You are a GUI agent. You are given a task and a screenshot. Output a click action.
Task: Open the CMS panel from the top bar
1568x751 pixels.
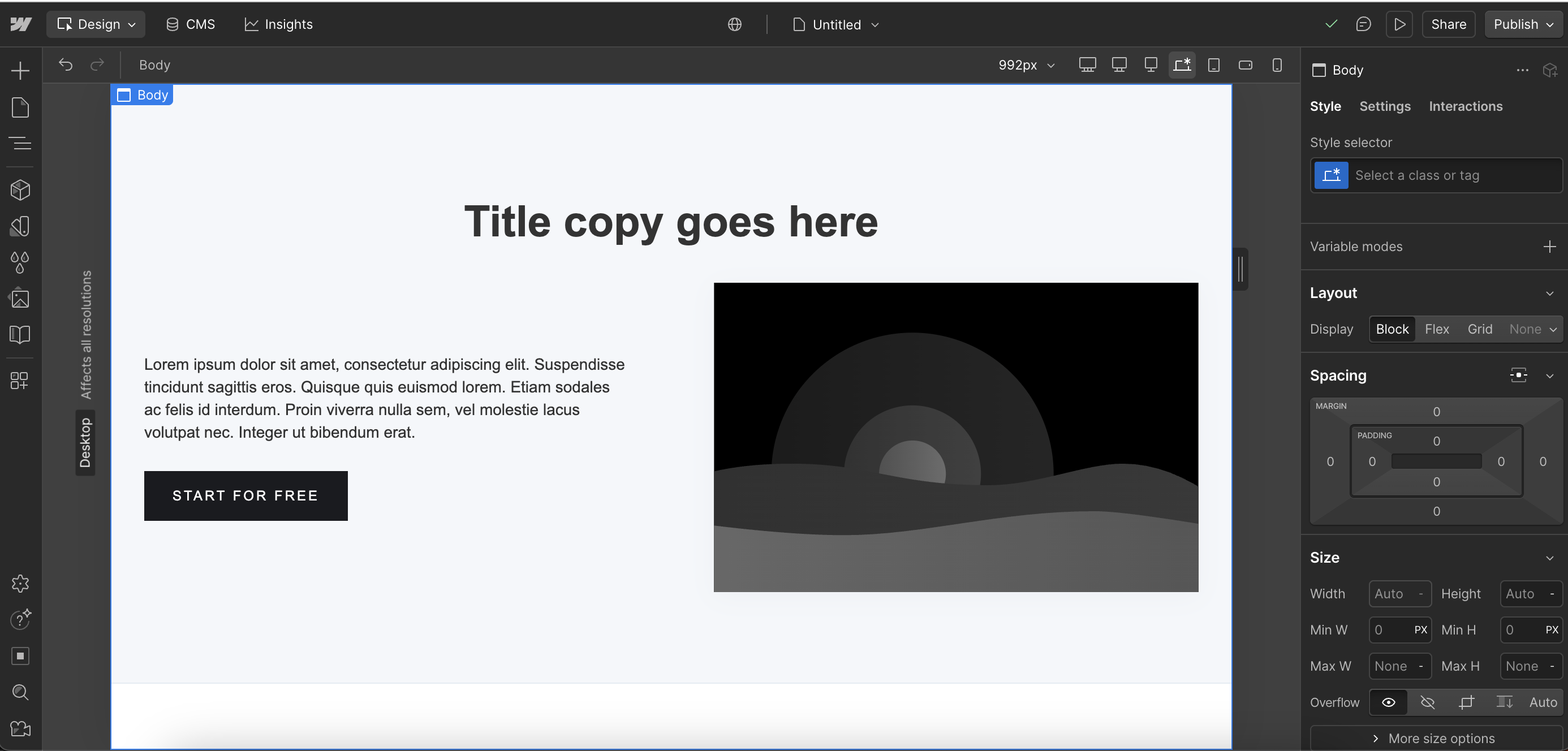pos(191,24)
